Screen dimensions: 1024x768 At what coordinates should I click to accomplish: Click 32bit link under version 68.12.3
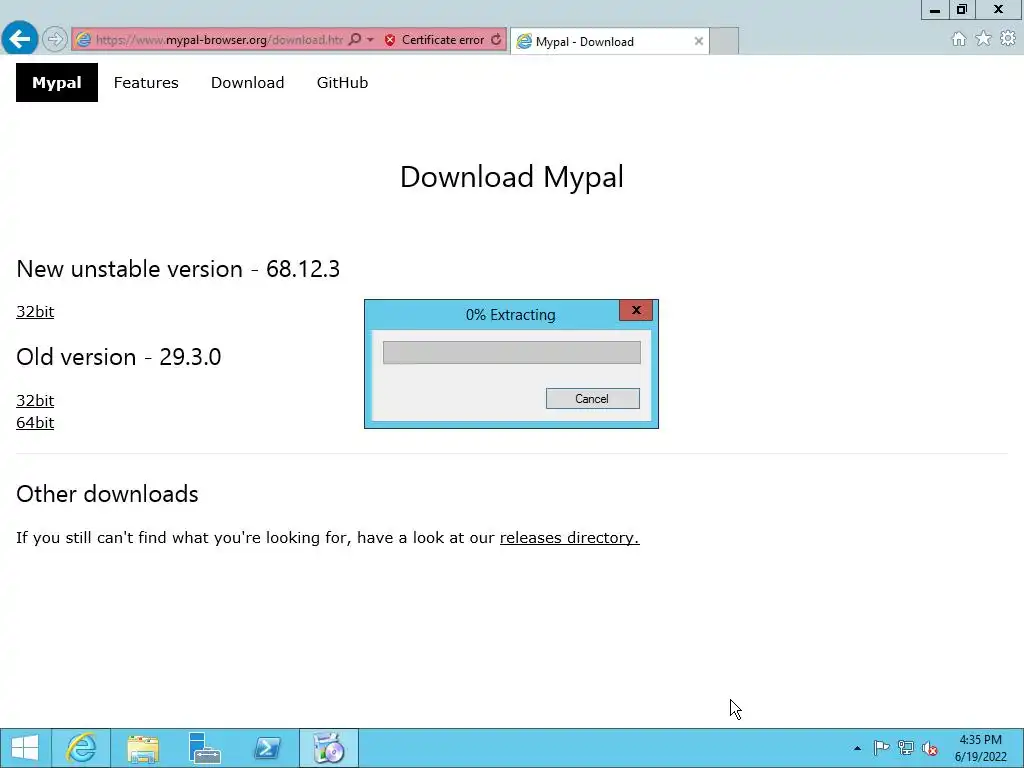pyautogui.click(x=35, y=312)
